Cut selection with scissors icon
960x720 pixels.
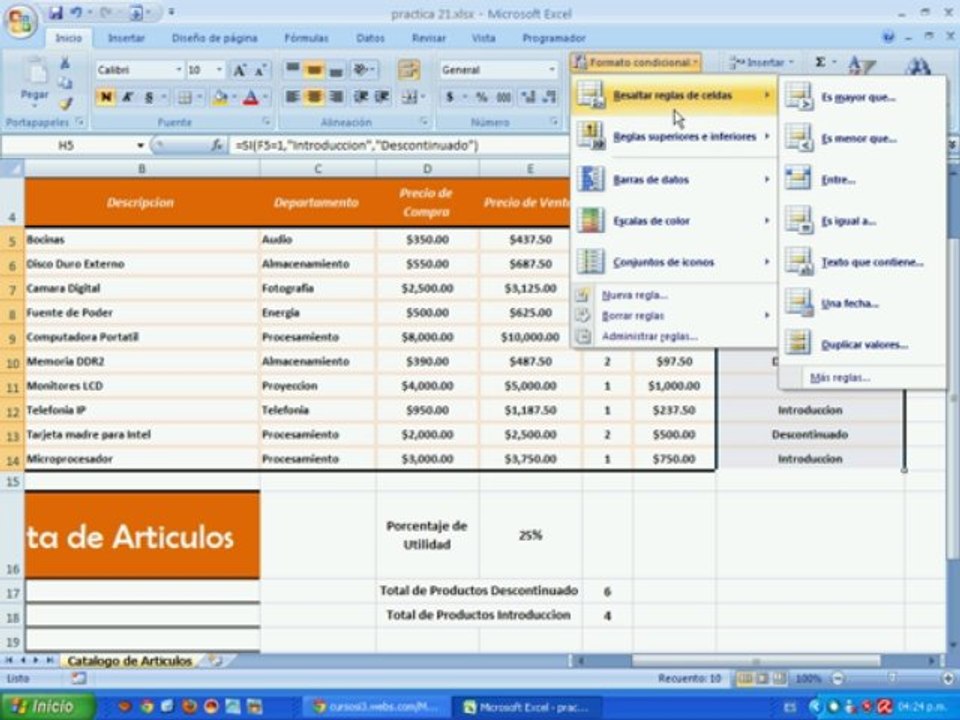65,63
